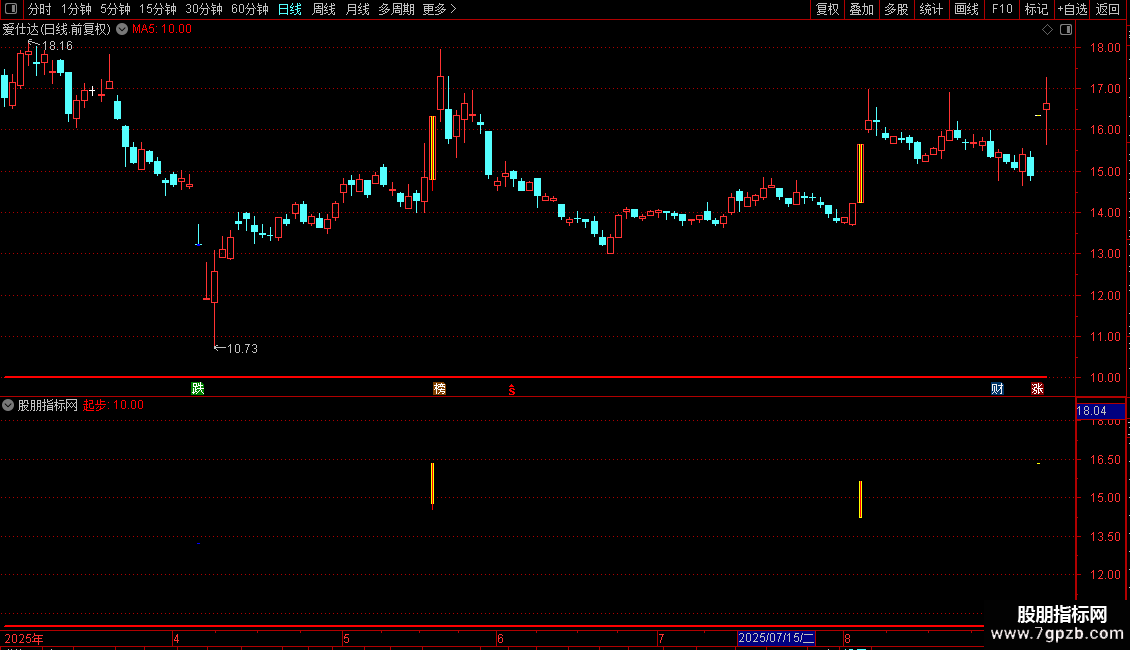
Task: Switch to 月线 monthly chart
Action: pyautogui.click(x=357, y=9)
